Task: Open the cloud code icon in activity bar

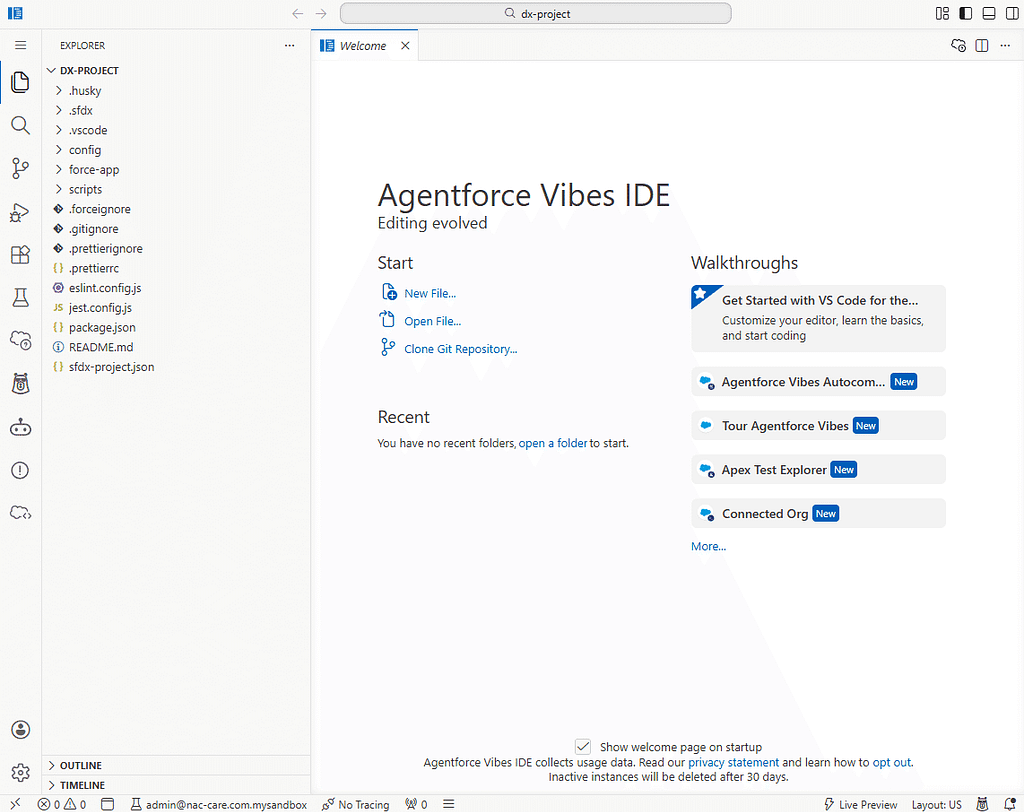Action: pos(20,513)
